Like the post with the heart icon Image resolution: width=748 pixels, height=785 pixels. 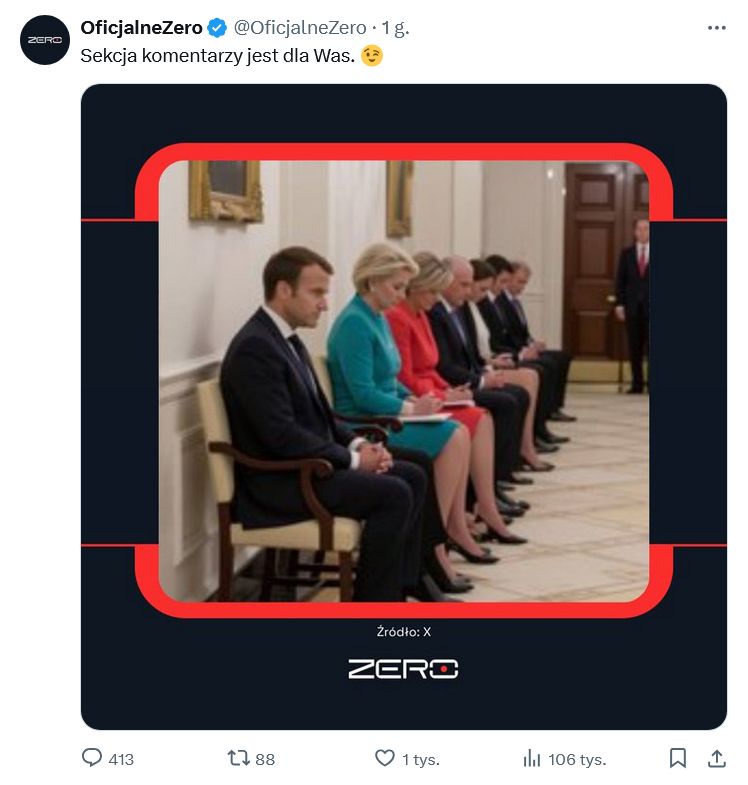tap(384, 759)
